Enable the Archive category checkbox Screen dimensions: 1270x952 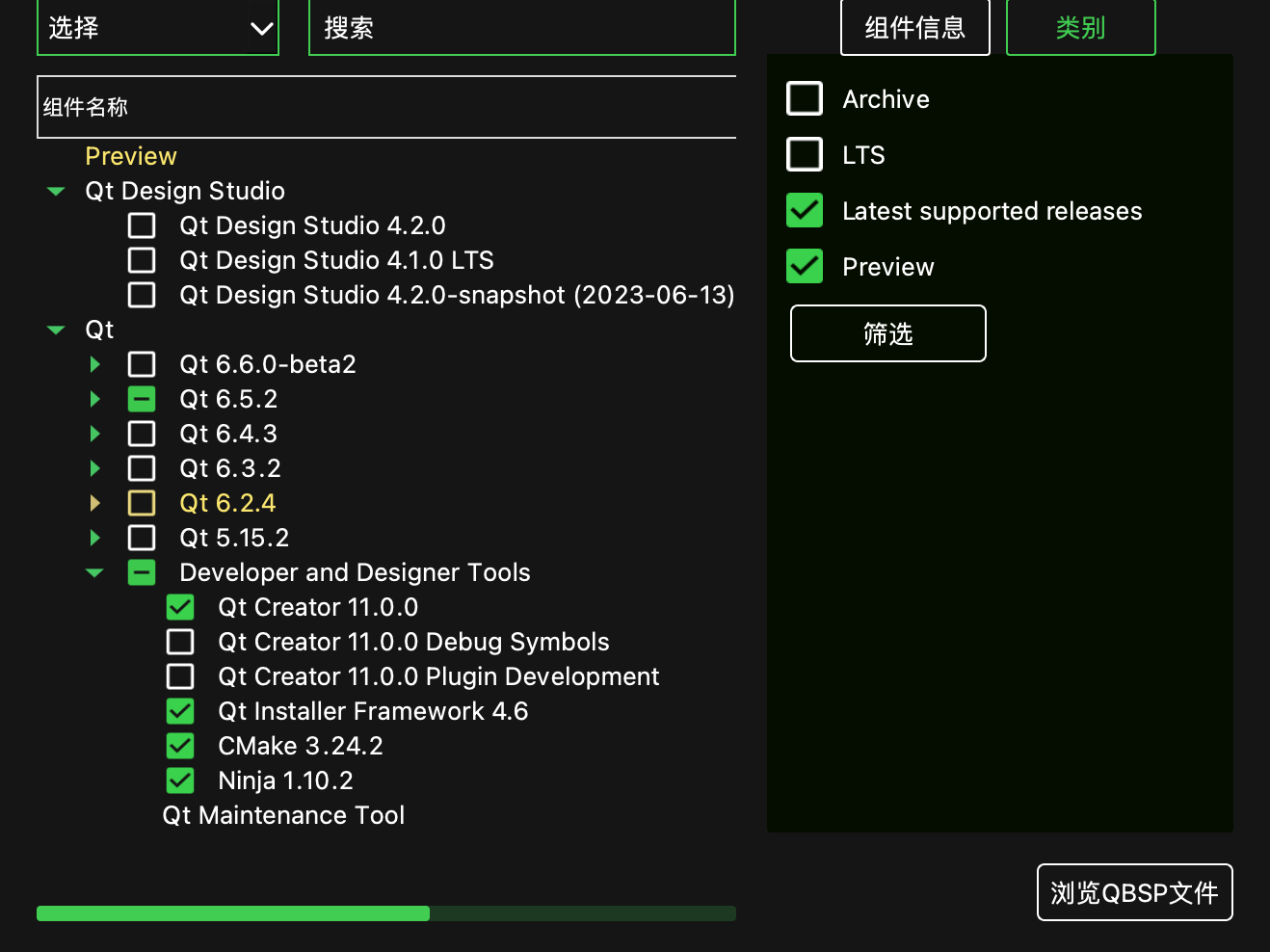[805, 98]
